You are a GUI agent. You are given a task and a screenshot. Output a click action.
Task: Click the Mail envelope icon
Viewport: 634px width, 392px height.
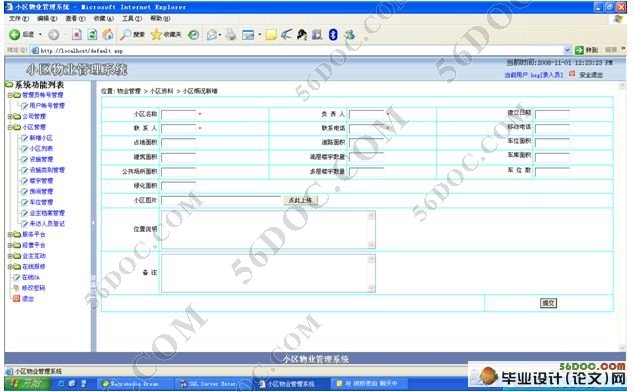coord(212,35)
